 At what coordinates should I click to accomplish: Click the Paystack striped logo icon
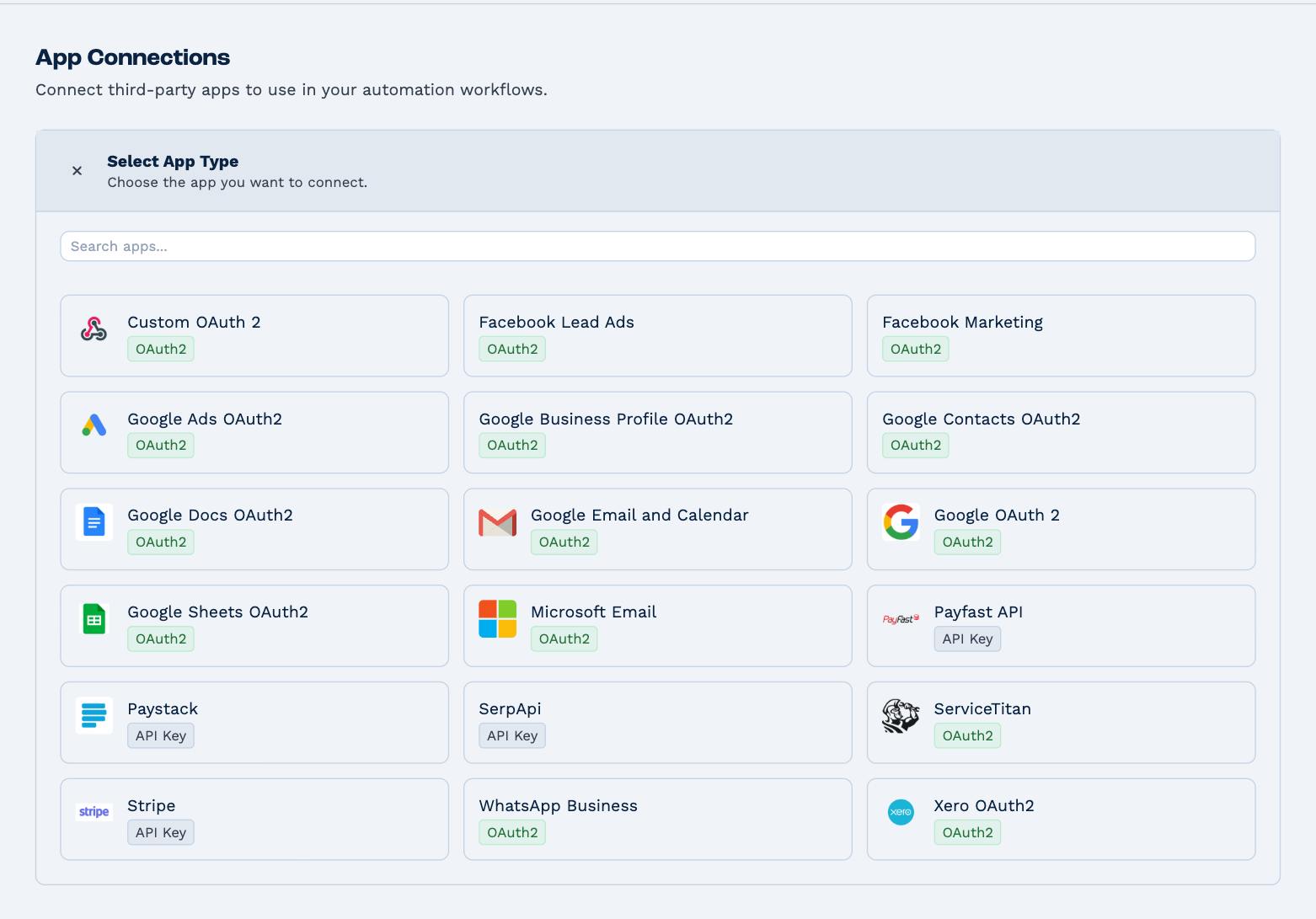pos(94,716)
